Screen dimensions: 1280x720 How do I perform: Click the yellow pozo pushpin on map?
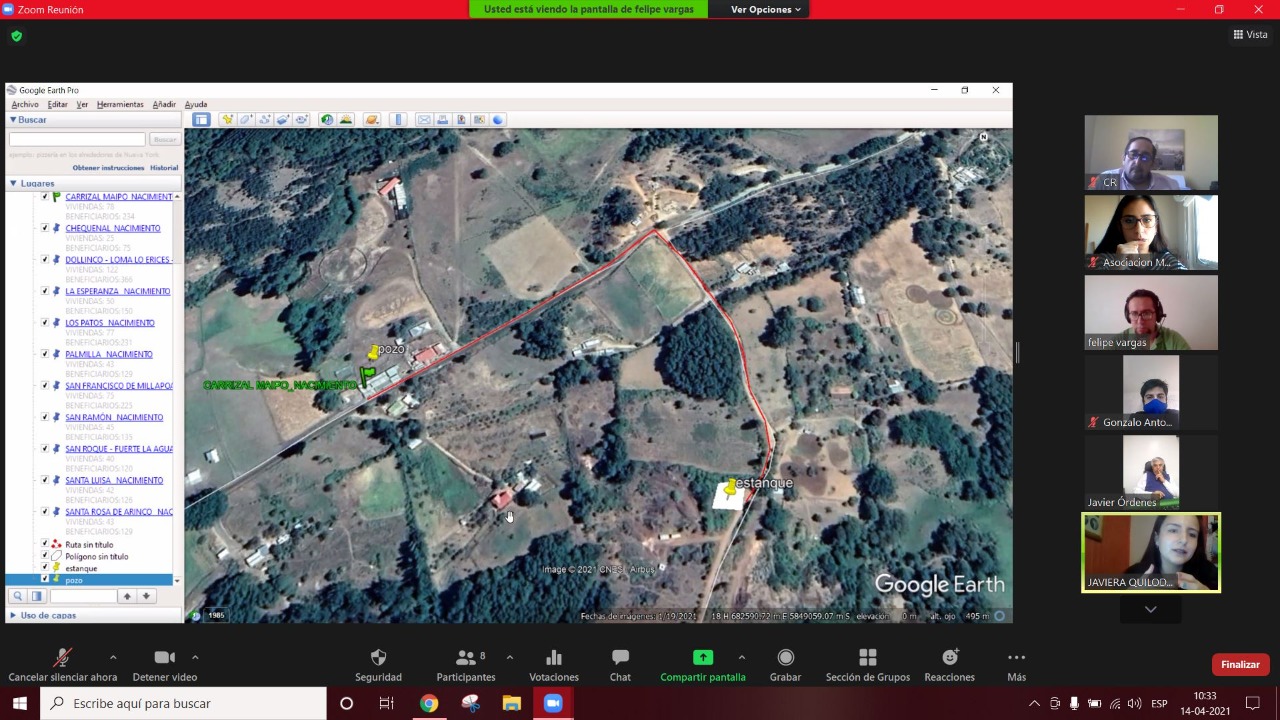click(373, 351)
